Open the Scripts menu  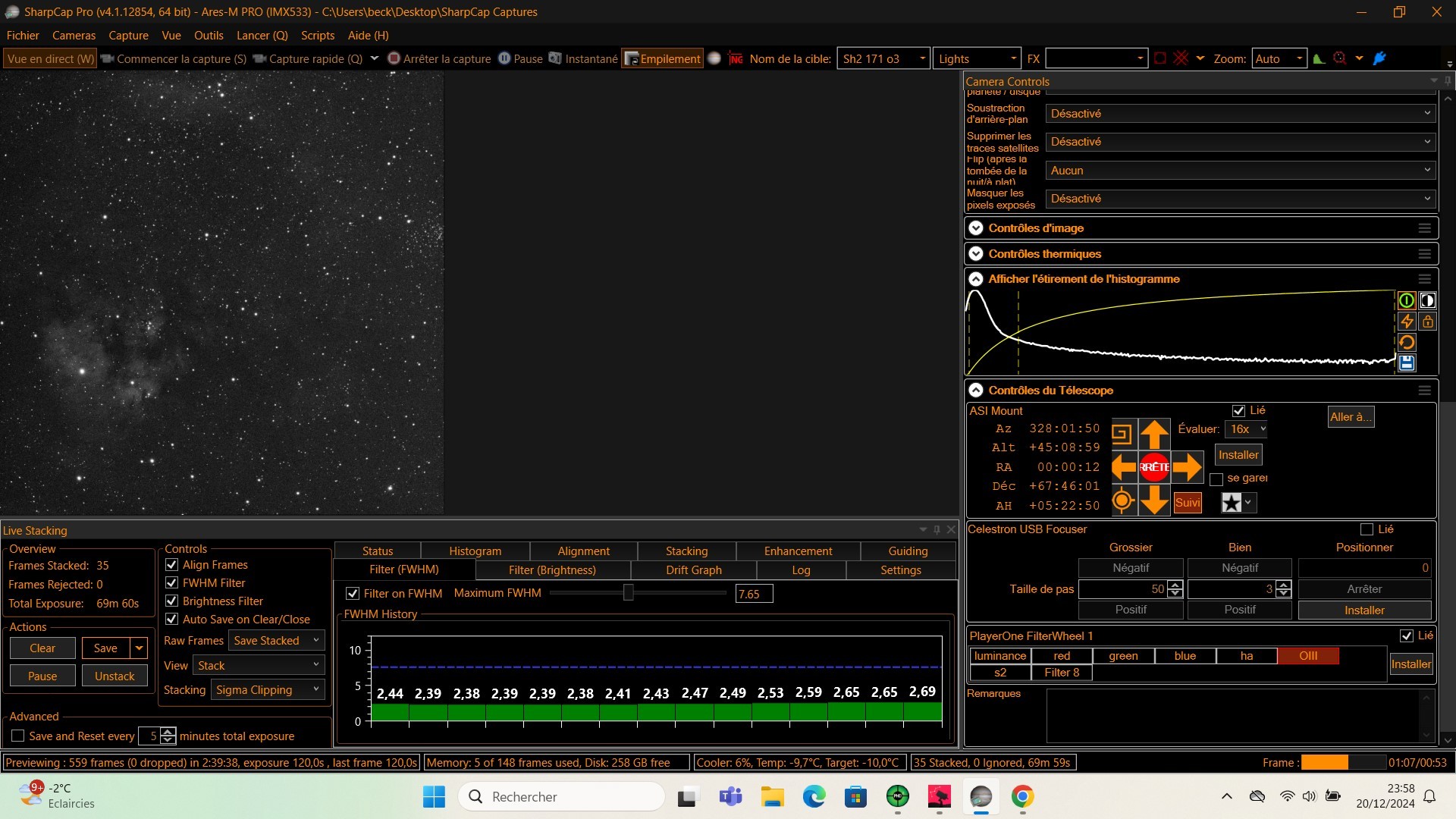318,36
